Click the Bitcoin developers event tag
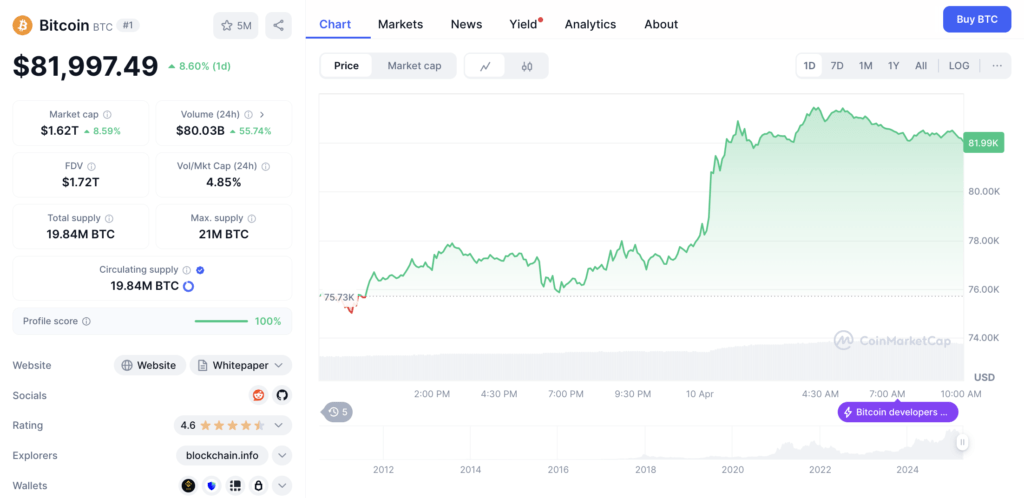 898,412
